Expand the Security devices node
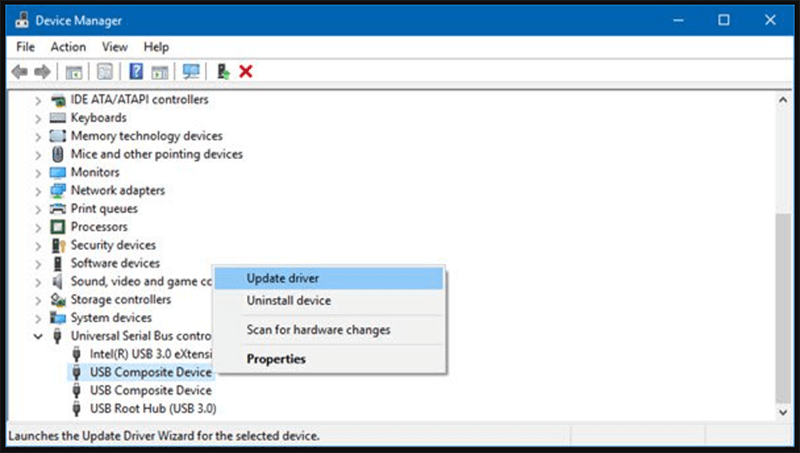This screenshot has width=800, height=453. (38, 246)
